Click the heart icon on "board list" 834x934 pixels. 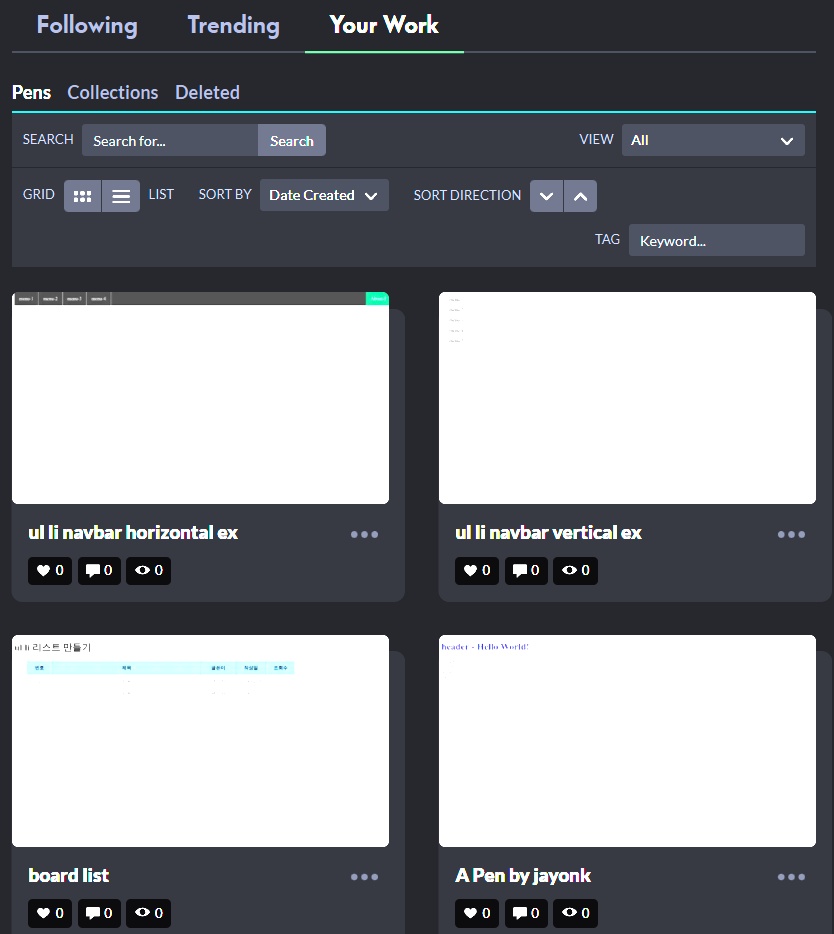pos(49,912)
